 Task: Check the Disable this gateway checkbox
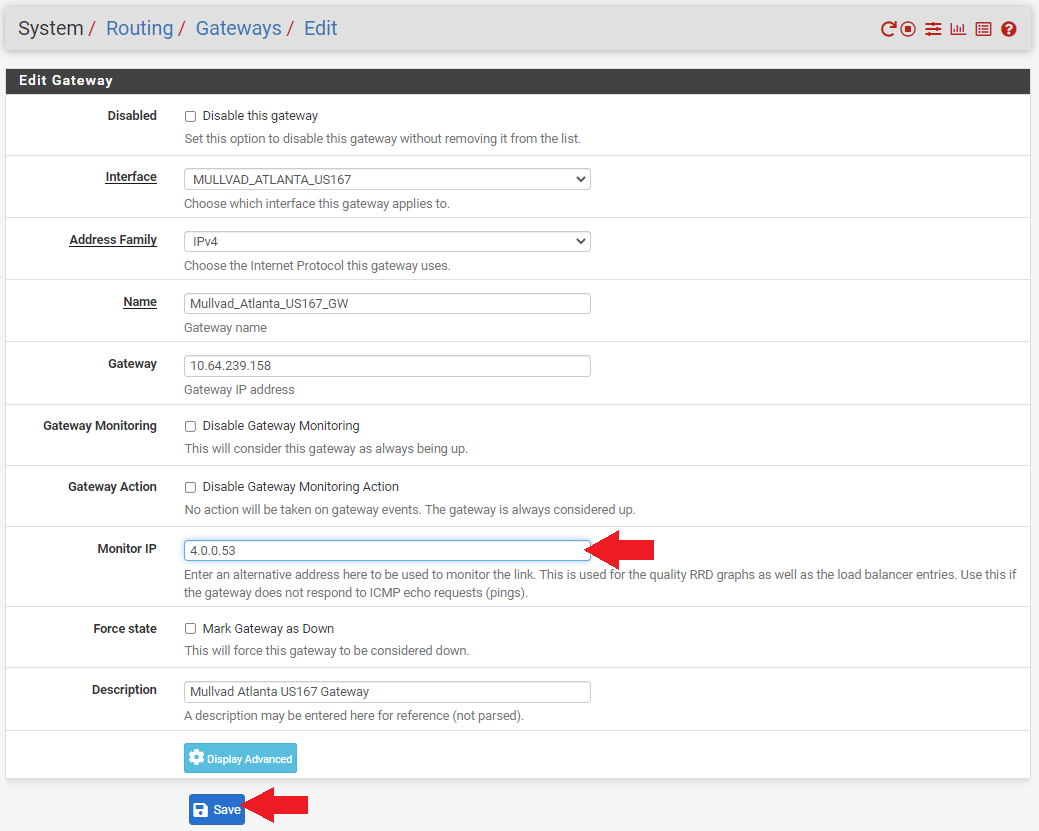pyautogui.click(x=190, y=117)
